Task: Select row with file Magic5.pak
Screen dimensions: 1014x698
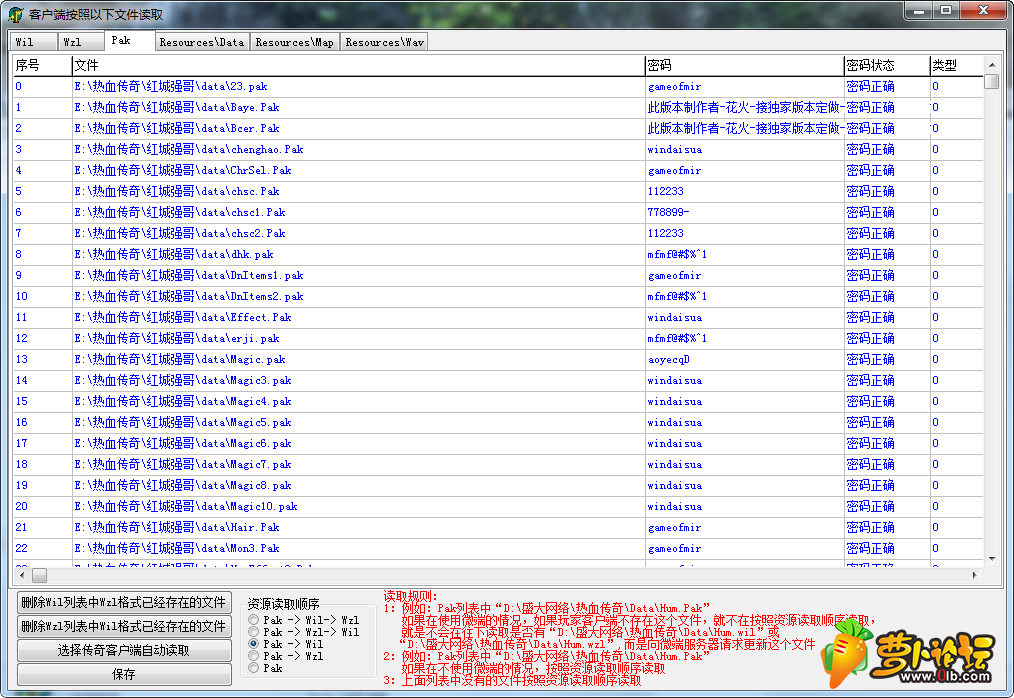Action: coord(498,422)
